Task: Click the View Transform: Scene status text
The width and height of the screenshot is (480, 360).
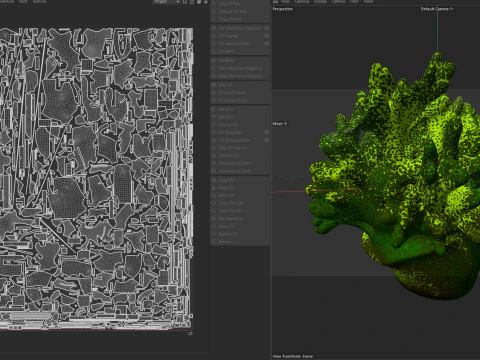Action: 293,356
